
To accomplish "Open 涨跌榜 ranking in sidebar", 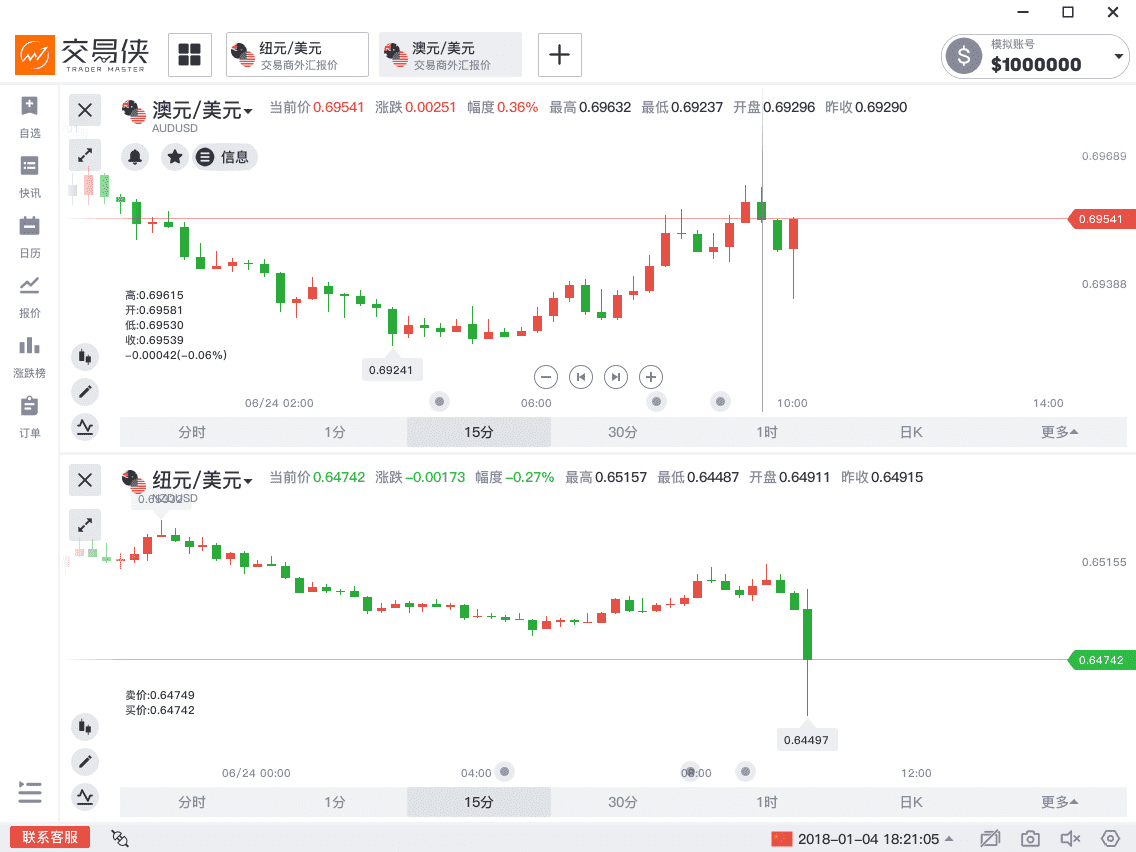I will 29,355.
